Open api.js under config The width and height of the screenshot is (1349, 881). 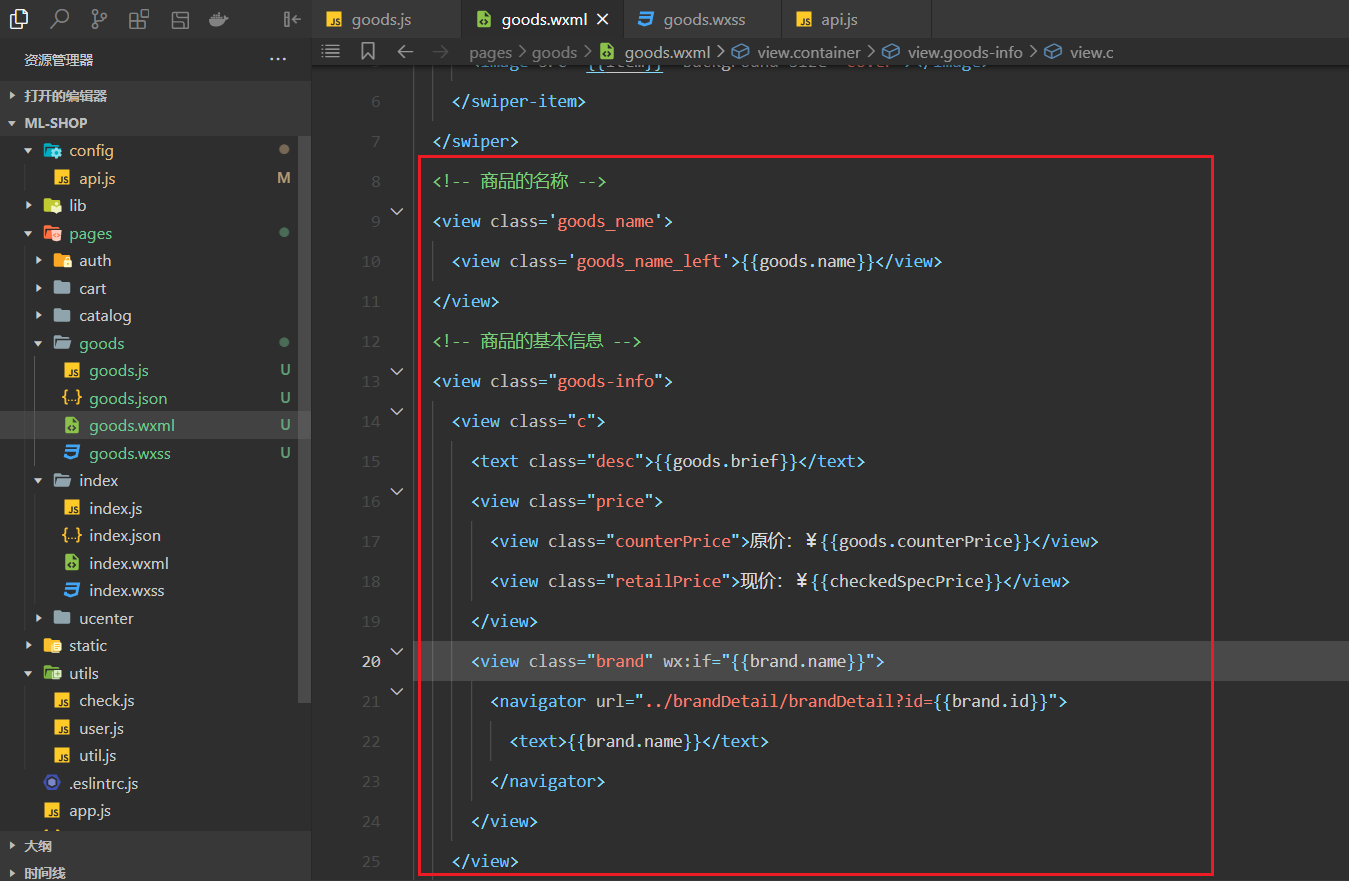tap(97, 178)
